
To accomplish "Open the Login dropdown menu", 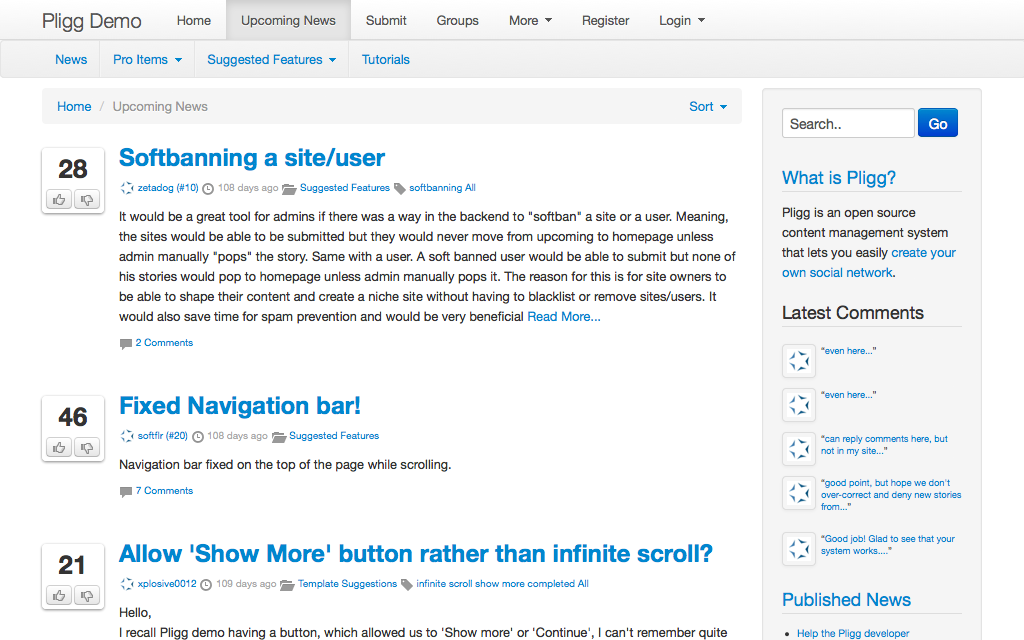I will tap(681, 20).
